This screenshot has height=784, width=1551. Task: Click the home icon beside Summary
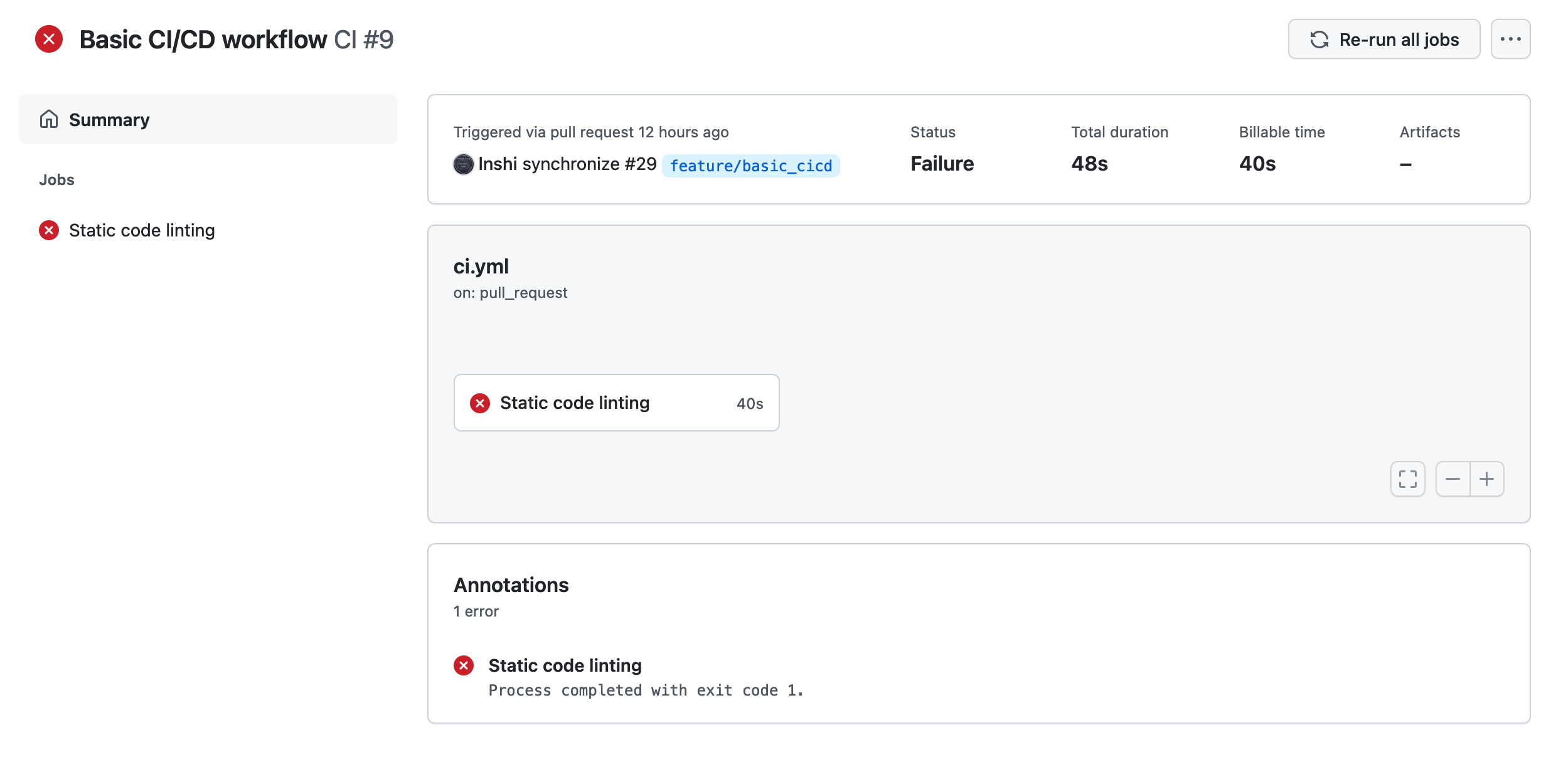tap(50, 119)
